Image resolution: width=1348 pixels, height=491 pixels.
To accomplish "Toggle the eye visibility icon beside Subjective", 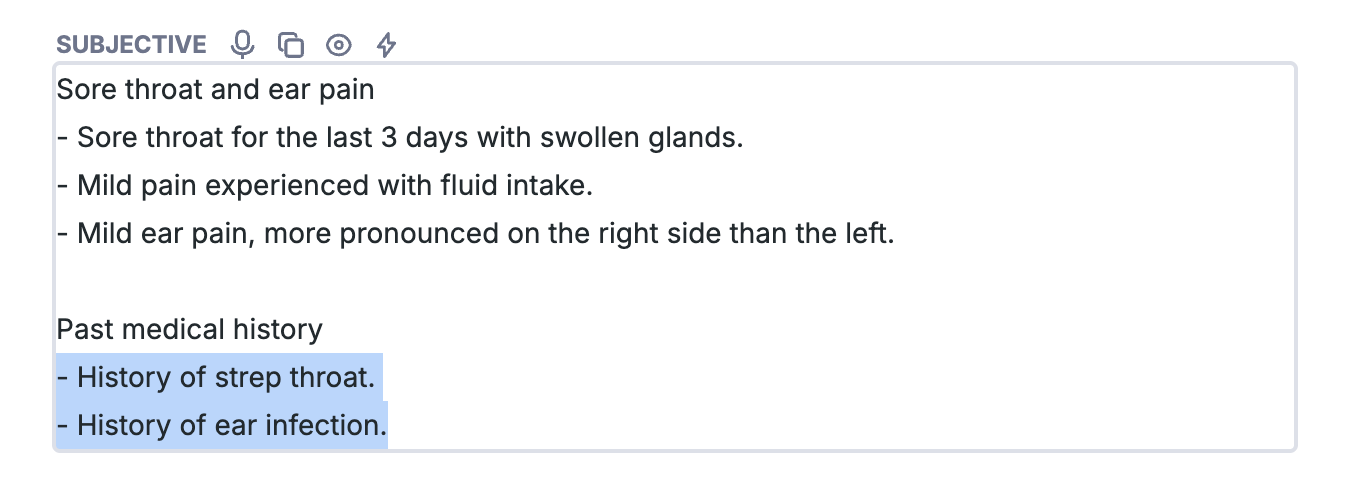I will point(339,44).
